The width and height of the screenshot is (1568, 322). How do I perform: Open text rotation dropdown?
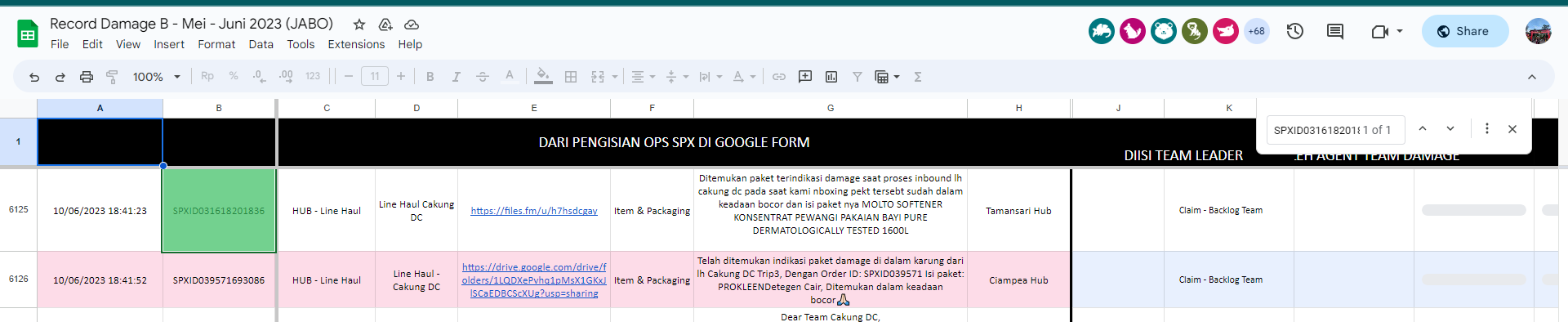(x=744, y=77)
